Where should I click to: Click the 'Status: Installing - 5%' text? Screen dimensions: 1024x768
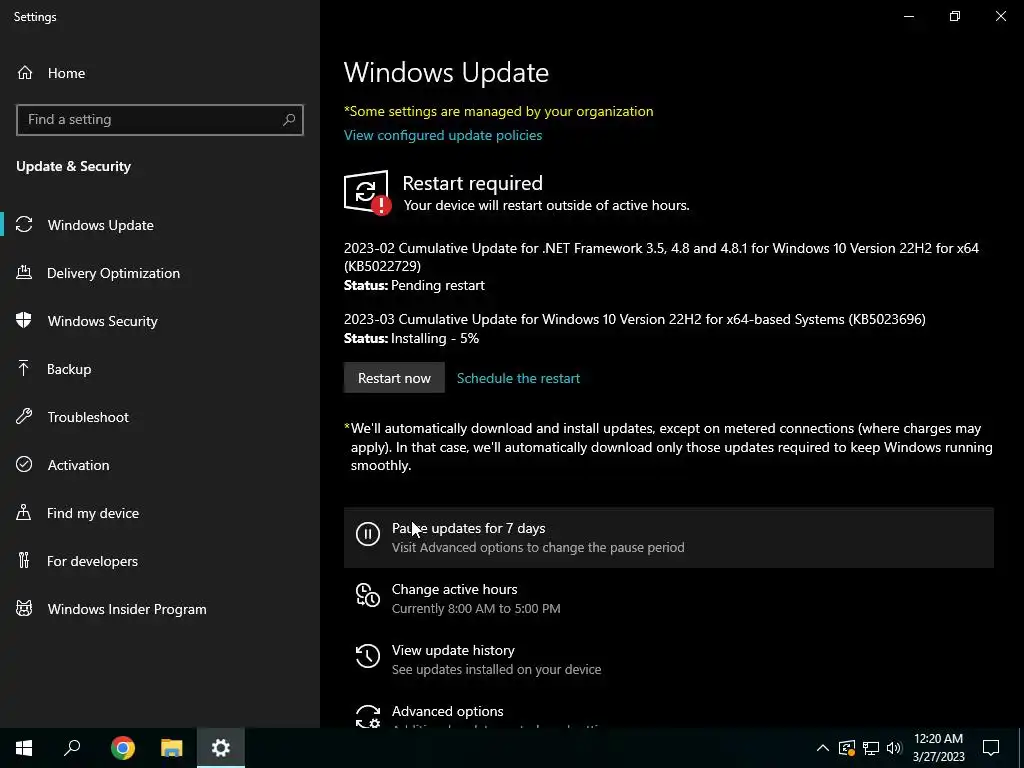[411, 338]
